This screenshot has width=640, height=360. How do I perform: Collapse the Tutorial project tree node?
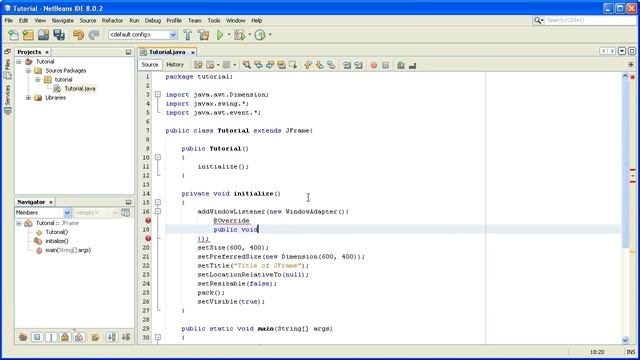tap(19, 62)
